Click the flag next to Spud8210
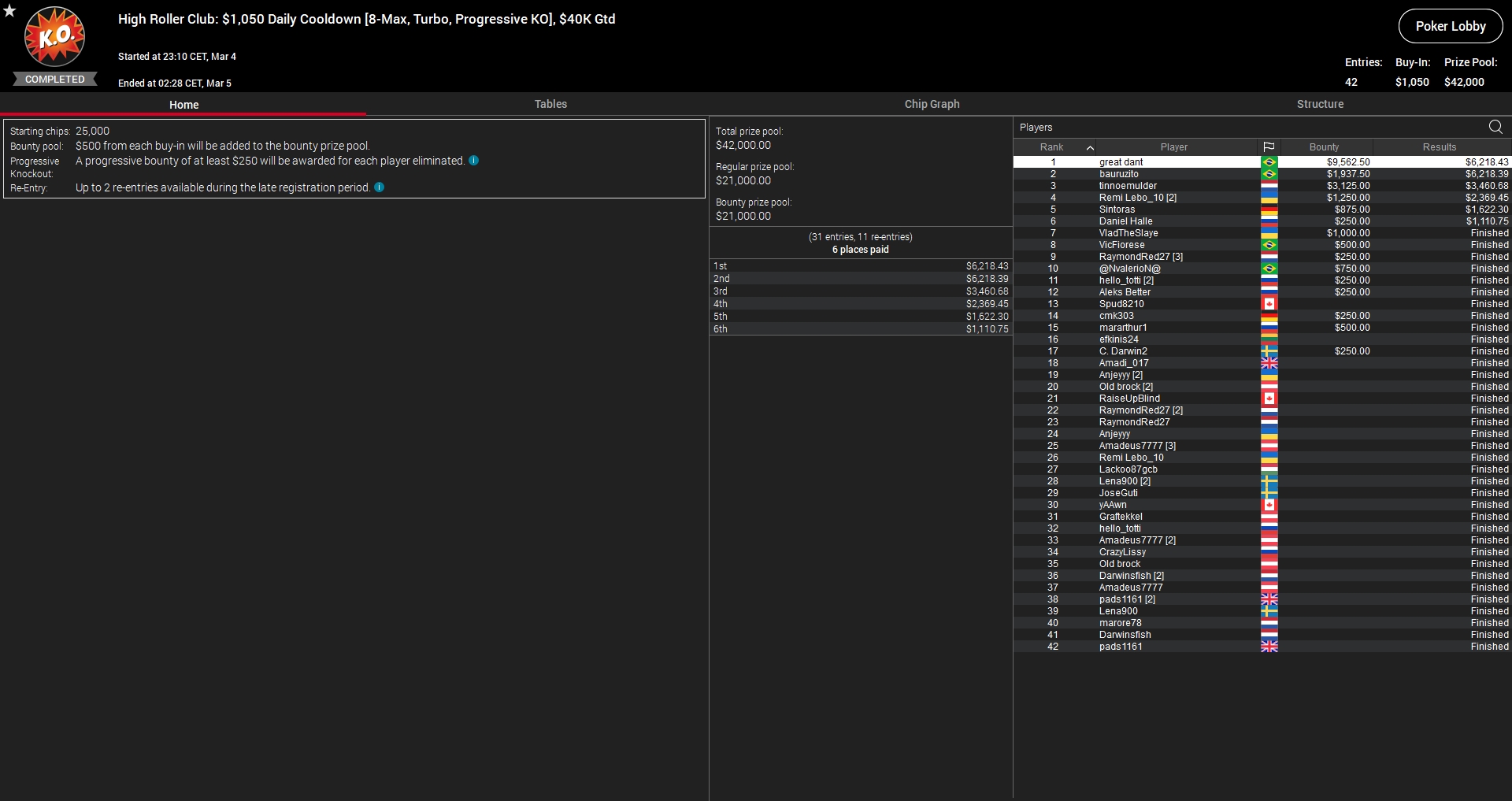Viewport: 1512px width, 801px height. 1269,304
